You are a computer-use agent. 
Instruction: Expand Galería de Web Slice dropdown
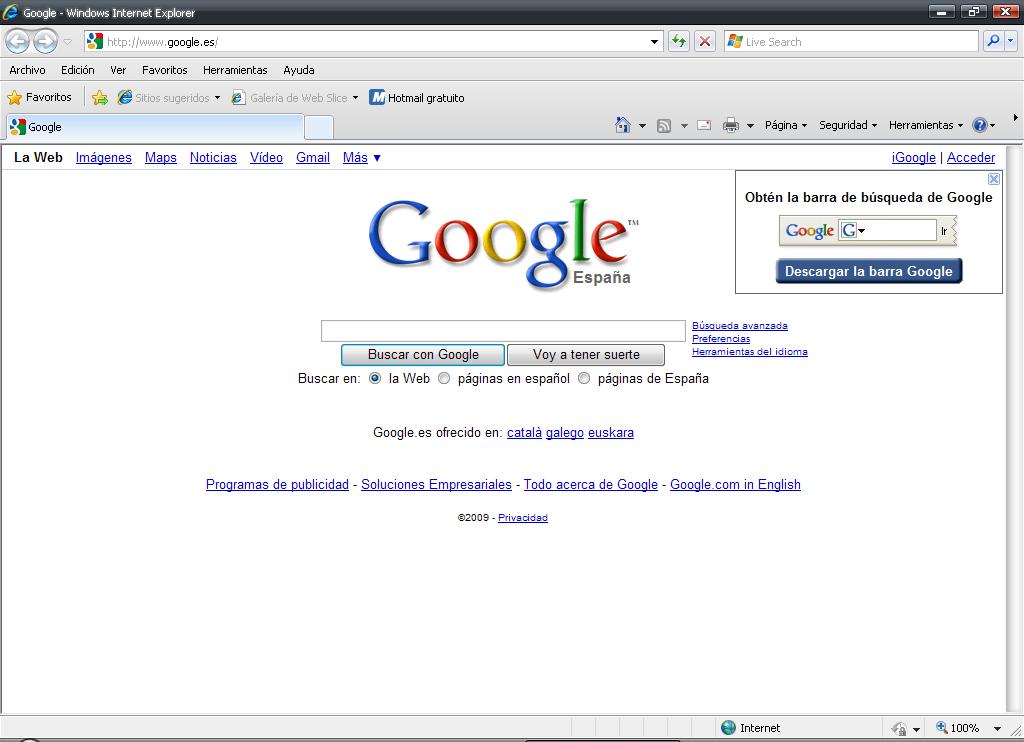[x=355, y=98]
